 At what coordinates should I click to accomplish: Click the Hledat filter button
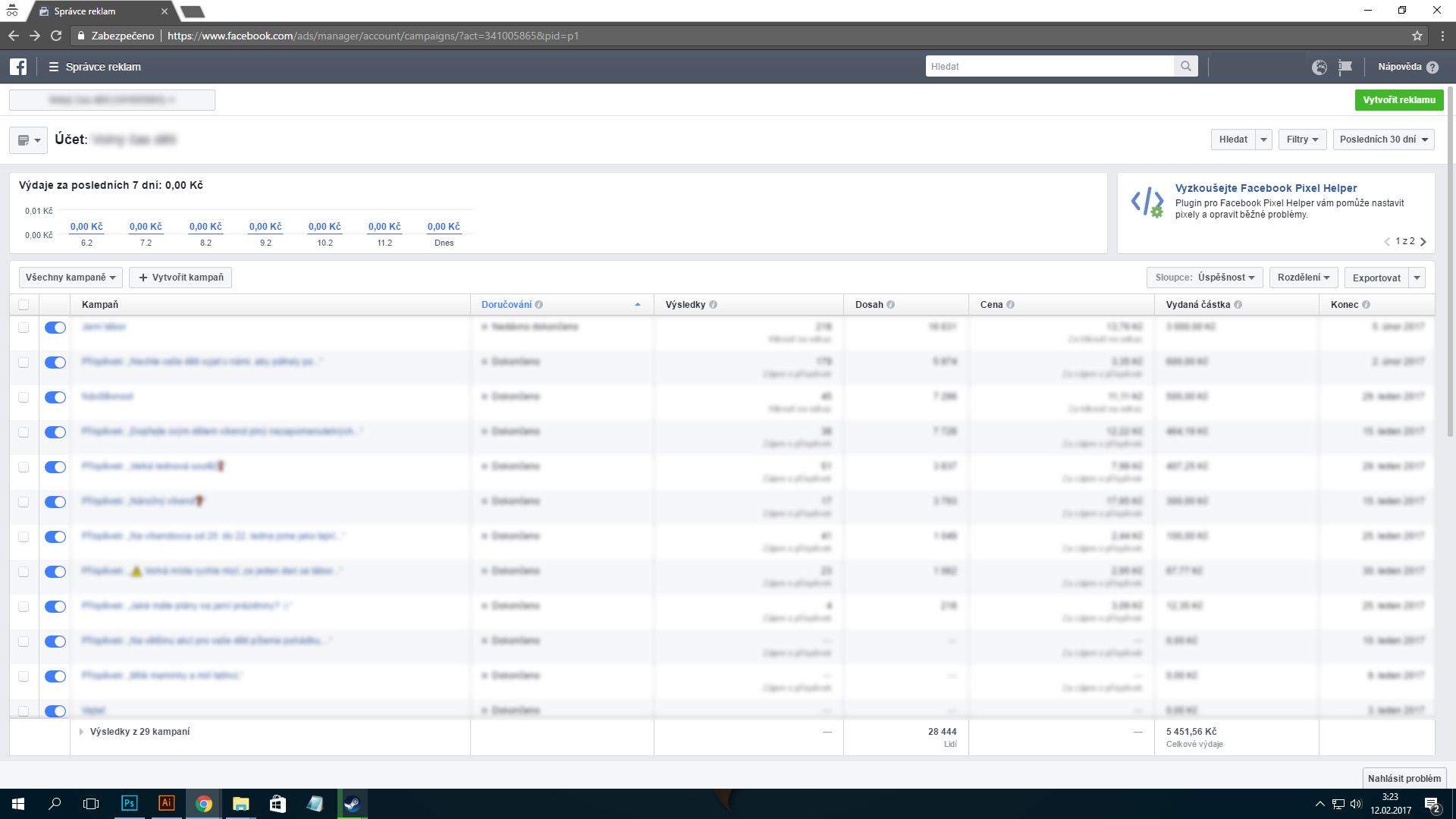(x=1233, y=140)
